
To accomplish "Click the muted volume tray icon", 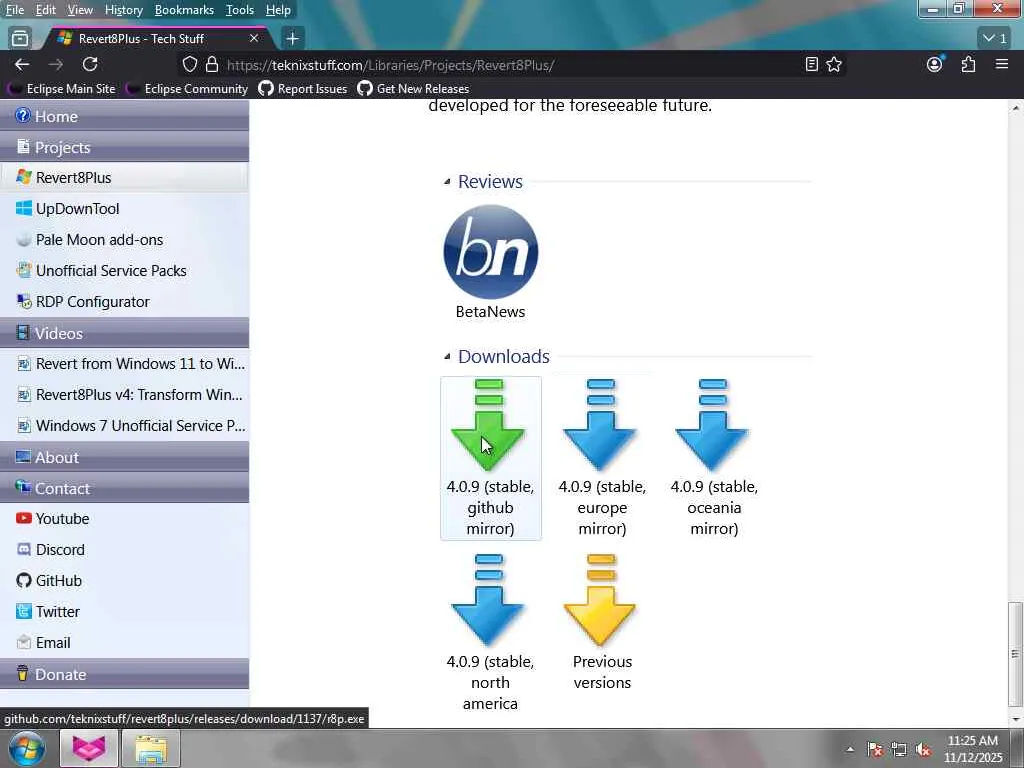I will tap(923, 750).
